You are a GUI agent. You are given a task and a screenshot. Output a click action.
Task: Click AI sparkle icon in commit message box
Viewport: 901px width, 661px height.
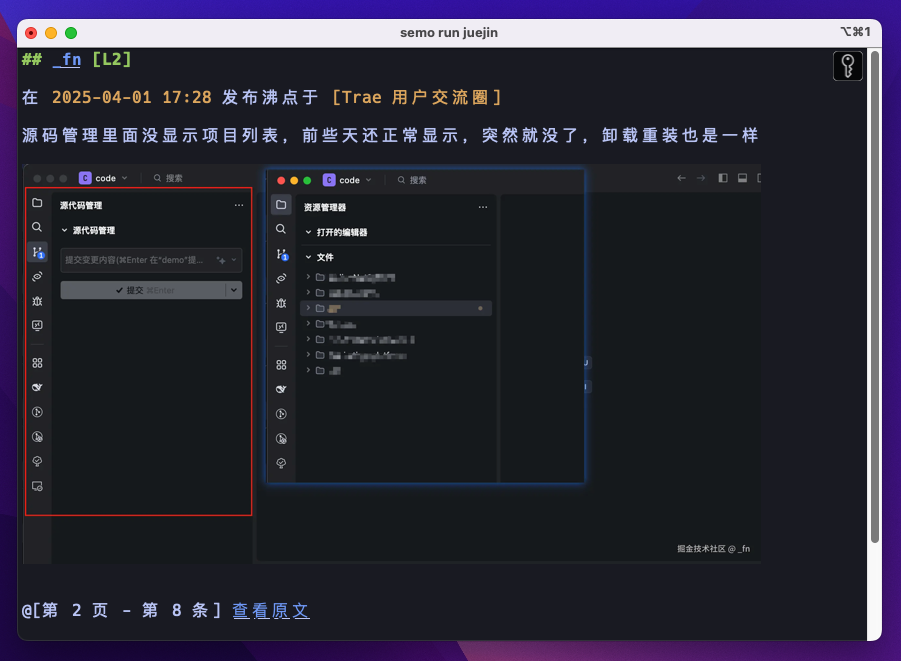point(221,260)
